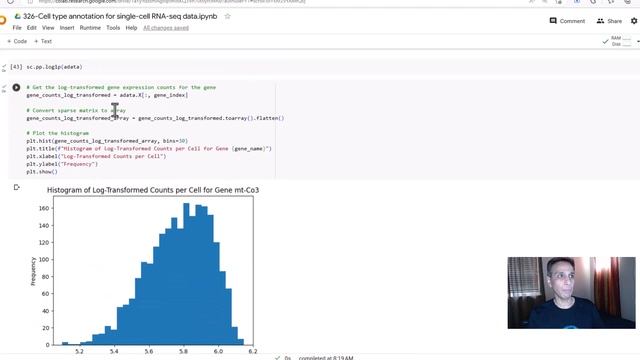Click the Share button
640x360 pixels.
pos(609,21)
